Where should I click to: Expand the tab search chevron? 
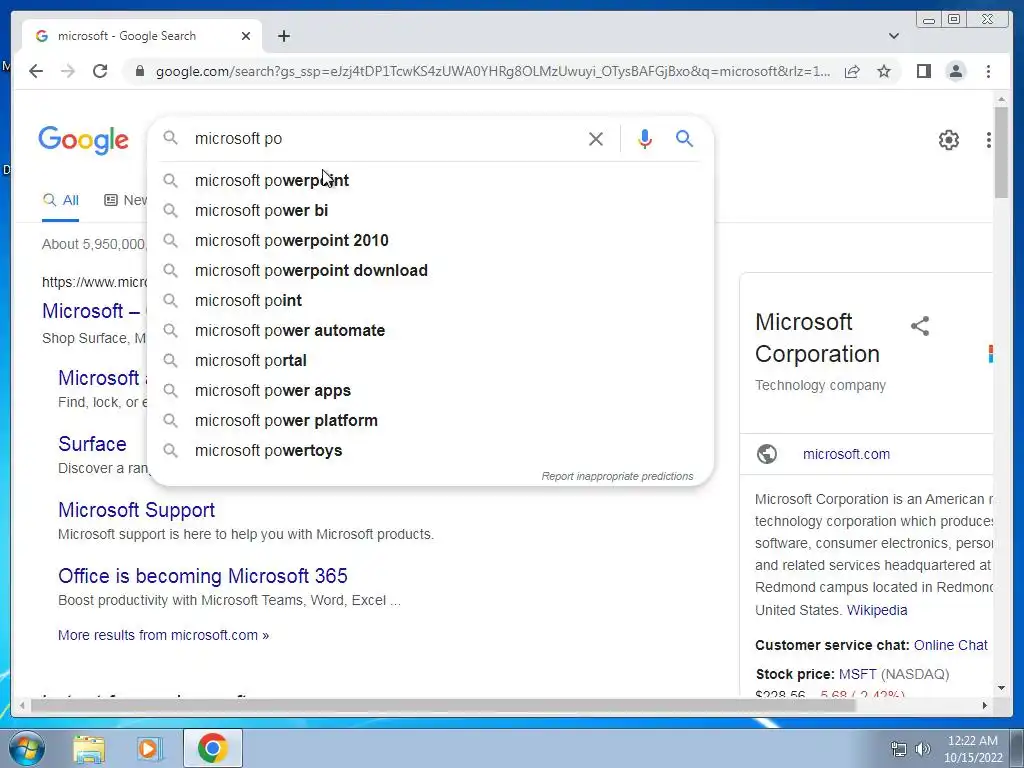pos(893,36)
